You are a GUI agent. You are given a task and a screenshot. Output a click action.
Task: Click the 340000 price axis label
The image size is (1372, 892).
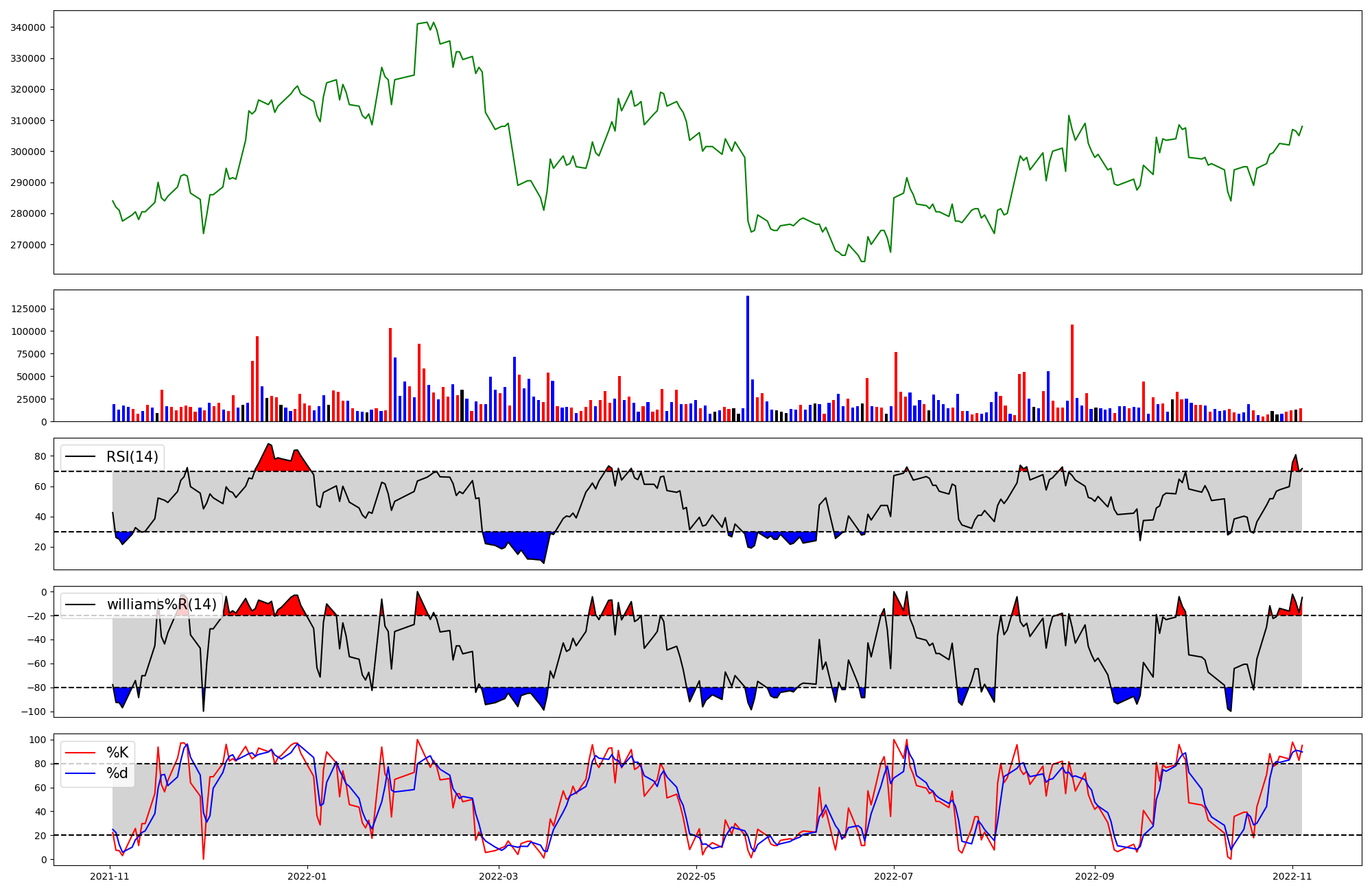click(28, 27)
